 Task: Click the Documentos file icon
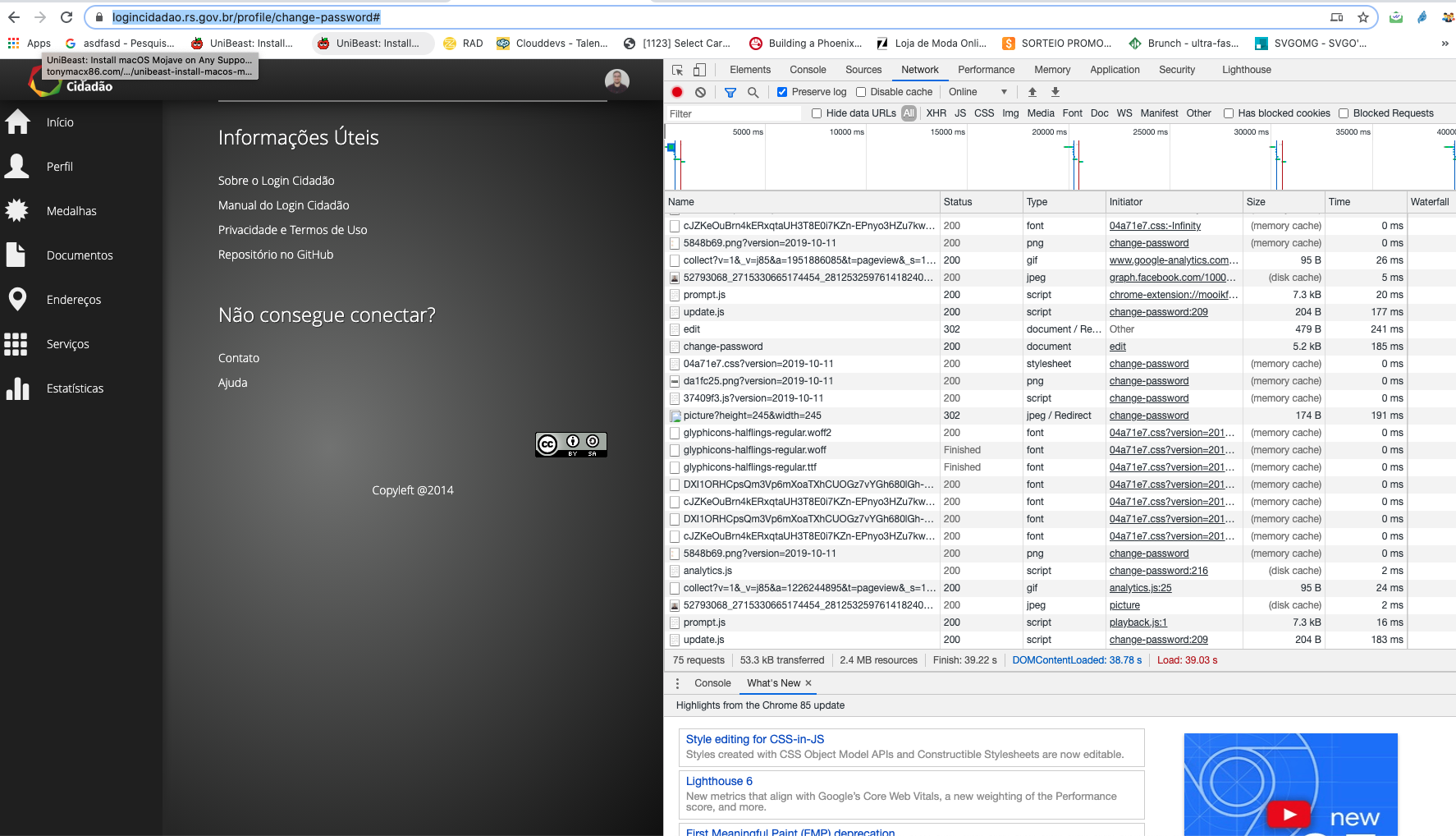pyautogui.click(x=17, y=255)
